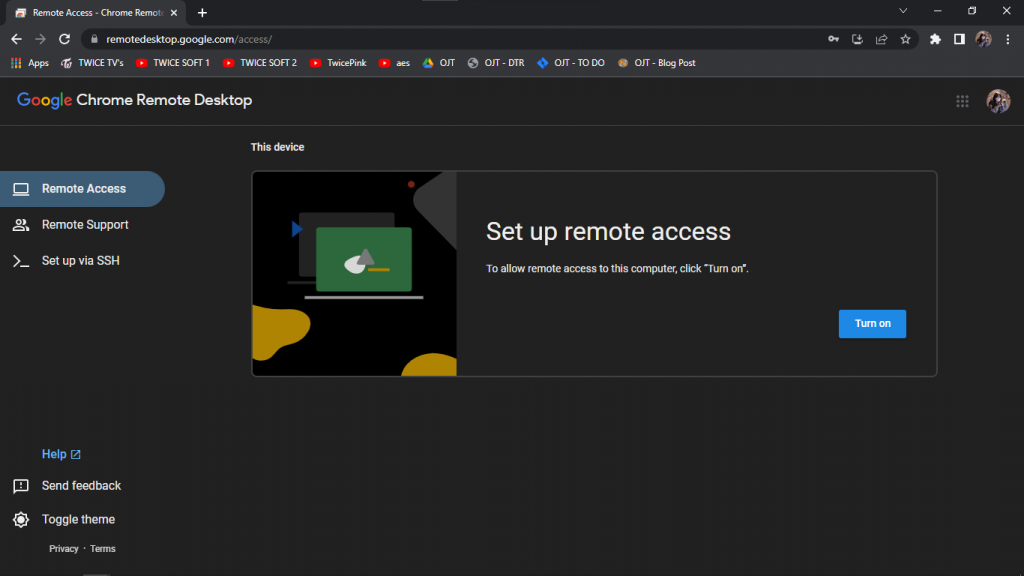Open the Privacy link
Viewport: 1024px width, 576px height.
click(63, 549)
